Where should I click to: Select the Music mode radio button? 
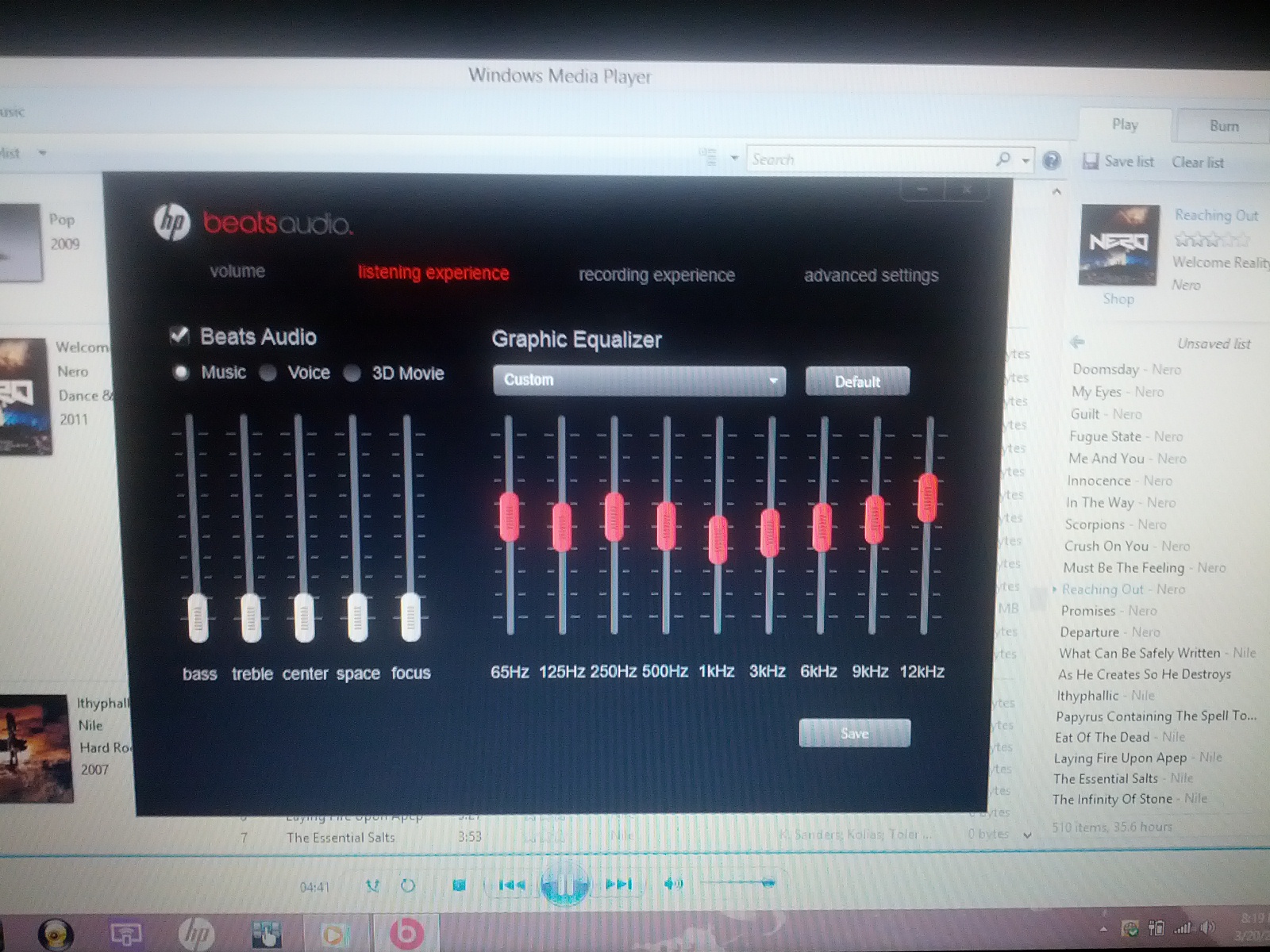pos(182,372)
